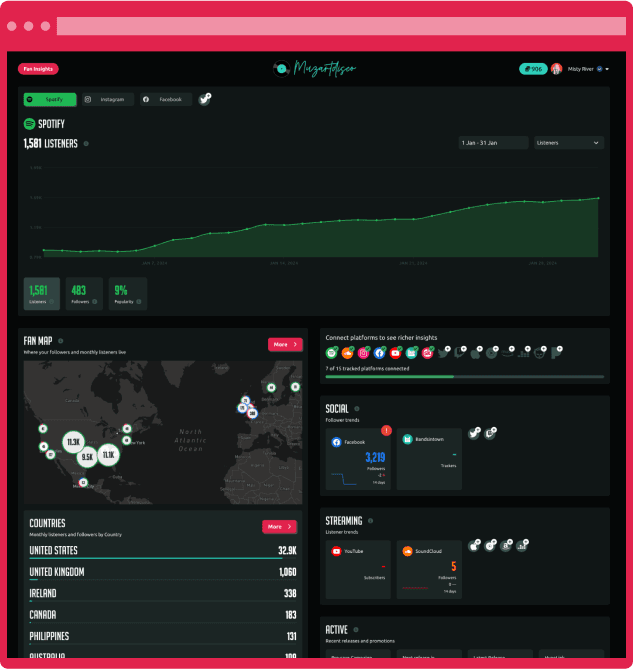
Task: Open SoundCloud followers card in Streaming
Action: tap(429, 570)
